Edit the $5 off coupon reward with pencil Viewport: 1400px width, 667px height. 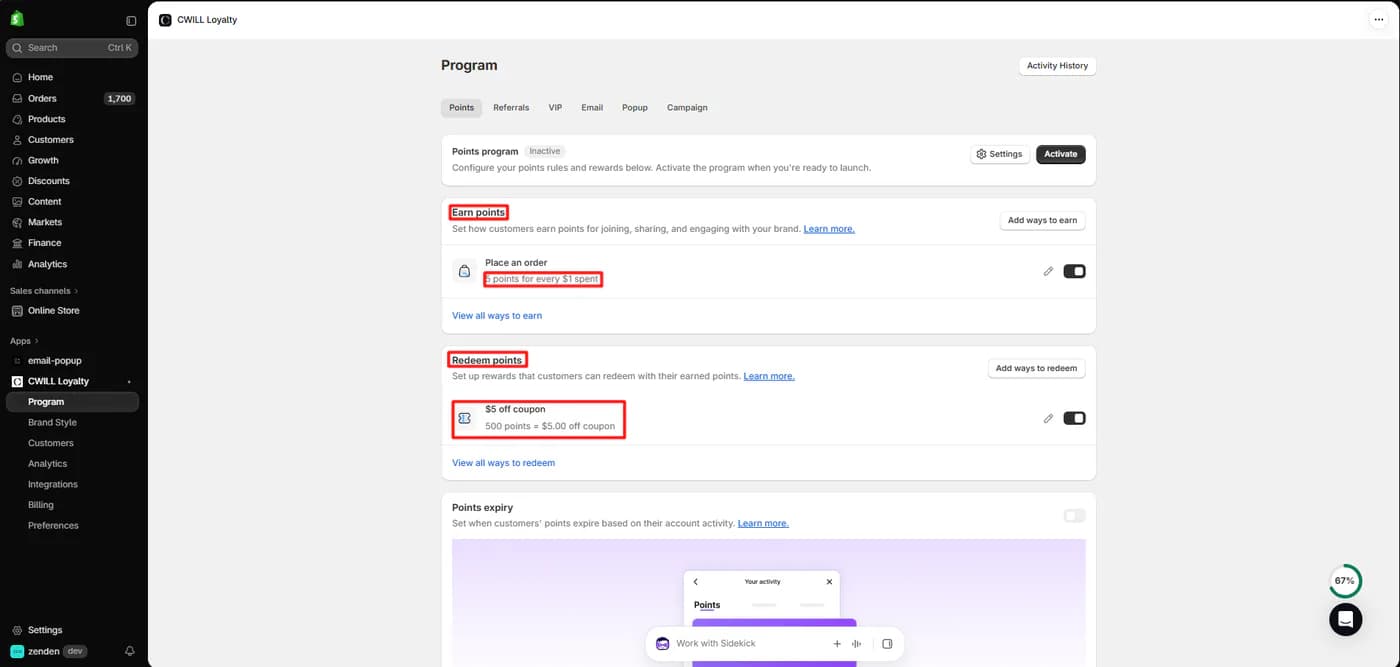(x=1048, y=418)
